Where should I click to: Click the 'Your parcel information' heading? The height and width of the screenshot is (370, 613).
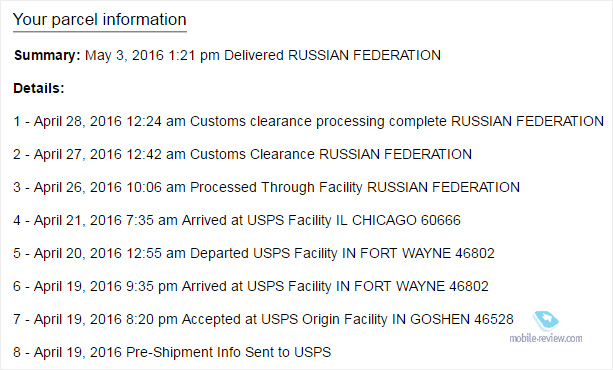100,20
